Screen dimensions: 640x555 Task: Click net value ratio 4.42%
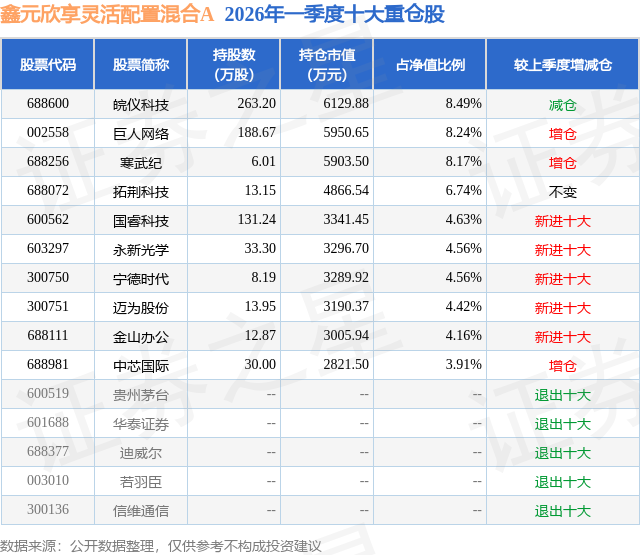(x=463, y=306)
